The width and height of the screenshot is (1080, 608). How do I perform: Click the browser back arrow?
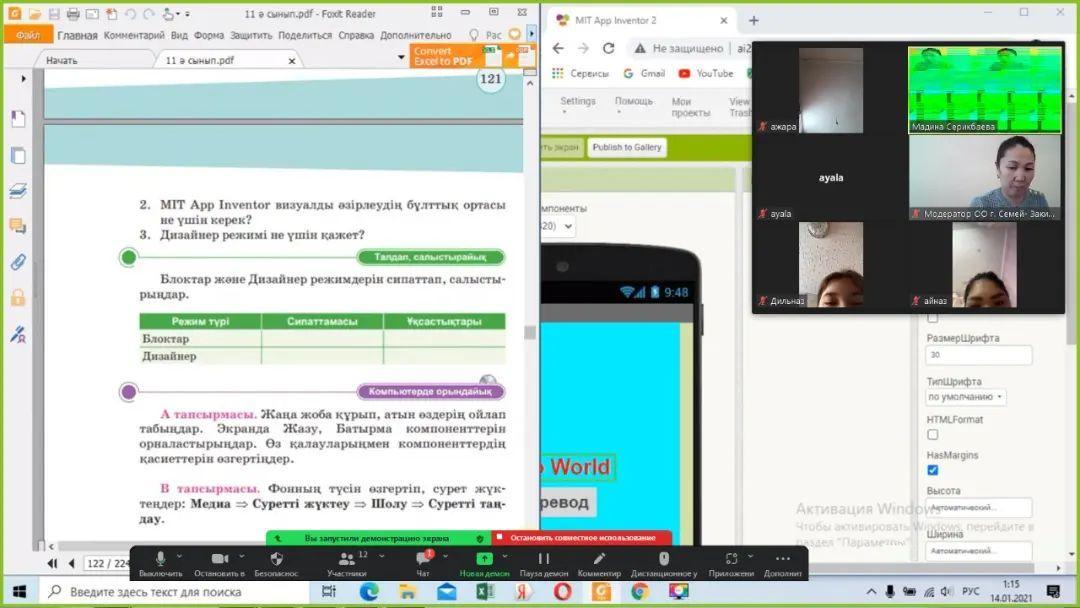tap(558, 48)
